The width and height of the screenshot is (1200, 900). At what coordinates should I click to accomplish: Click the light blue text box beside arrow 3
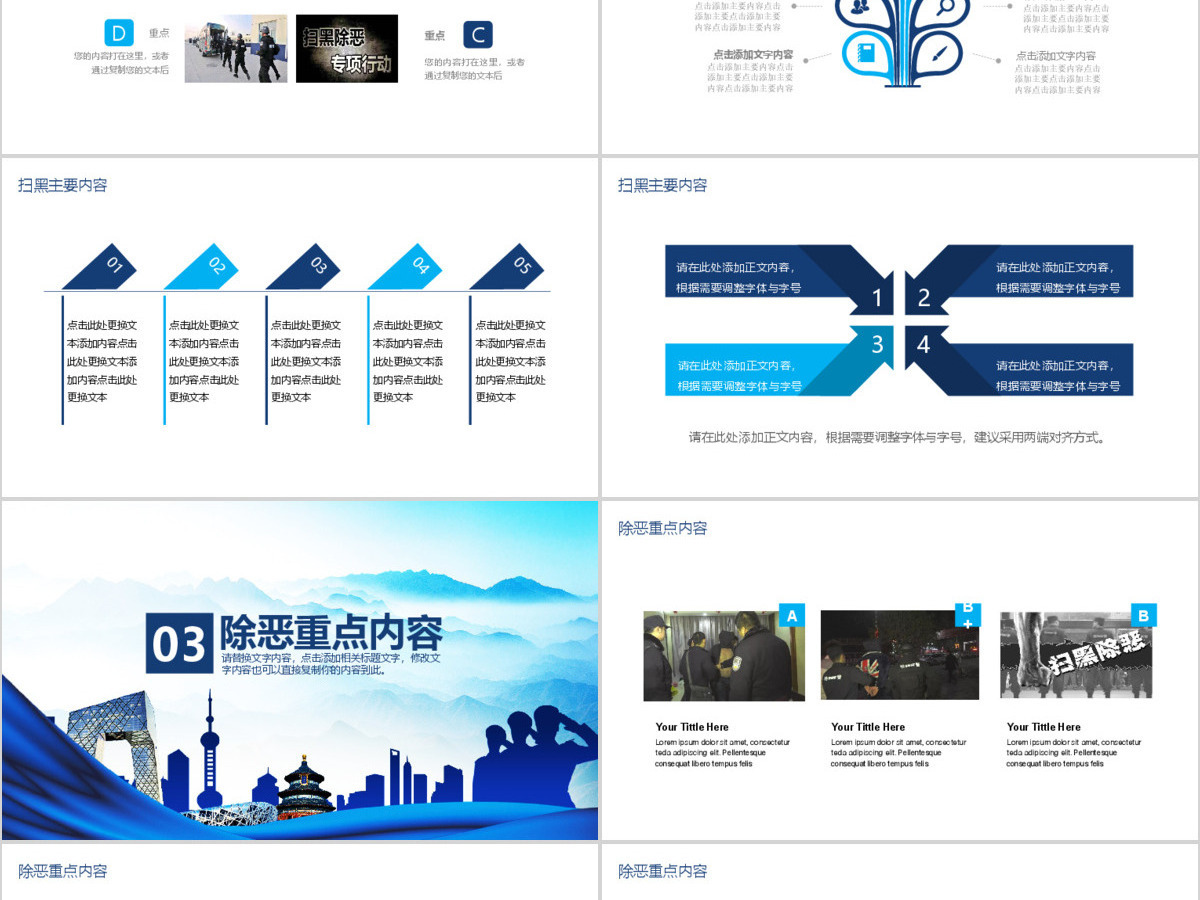740,375
